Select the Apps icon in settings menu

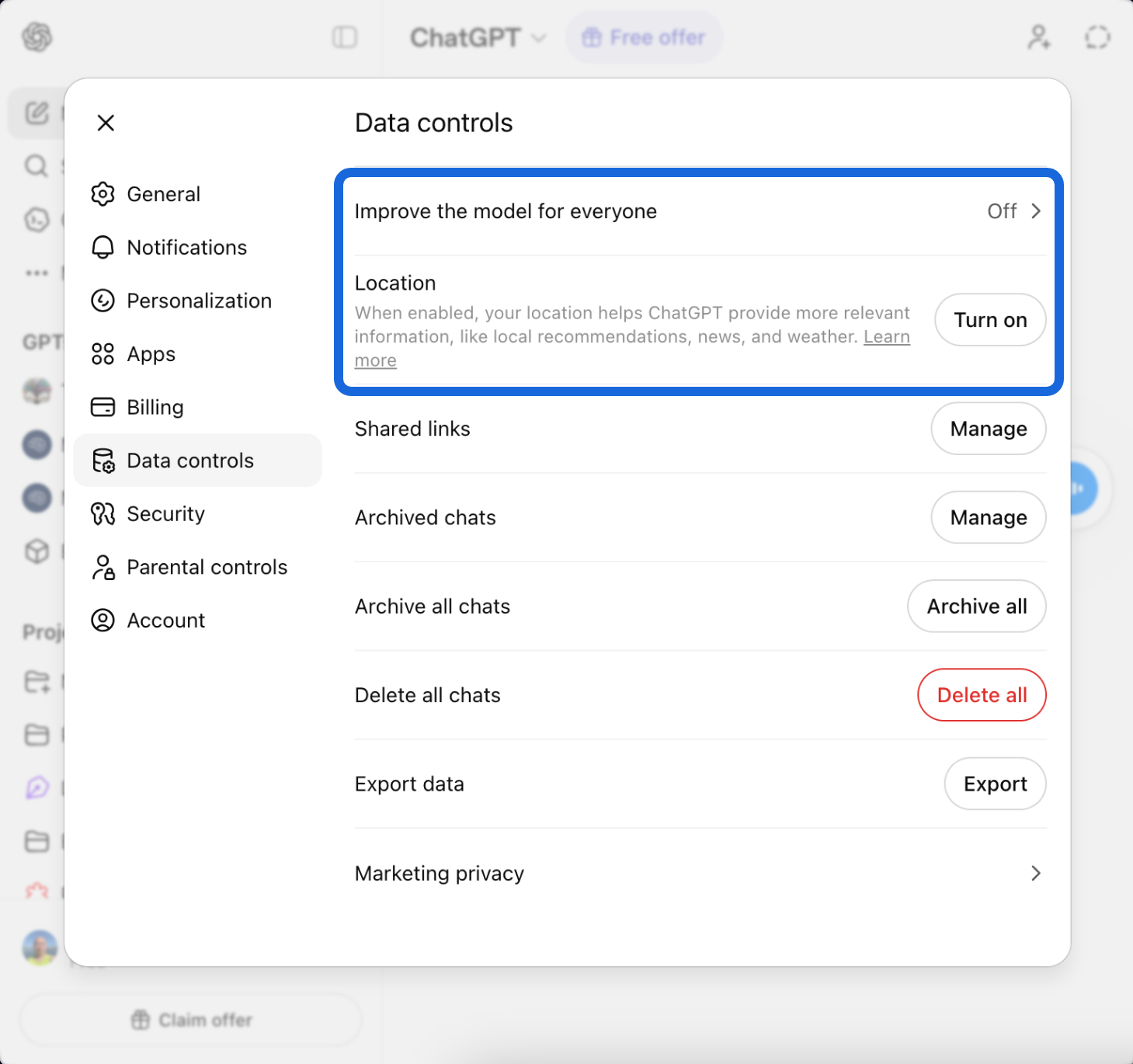(x=103, y=354)
